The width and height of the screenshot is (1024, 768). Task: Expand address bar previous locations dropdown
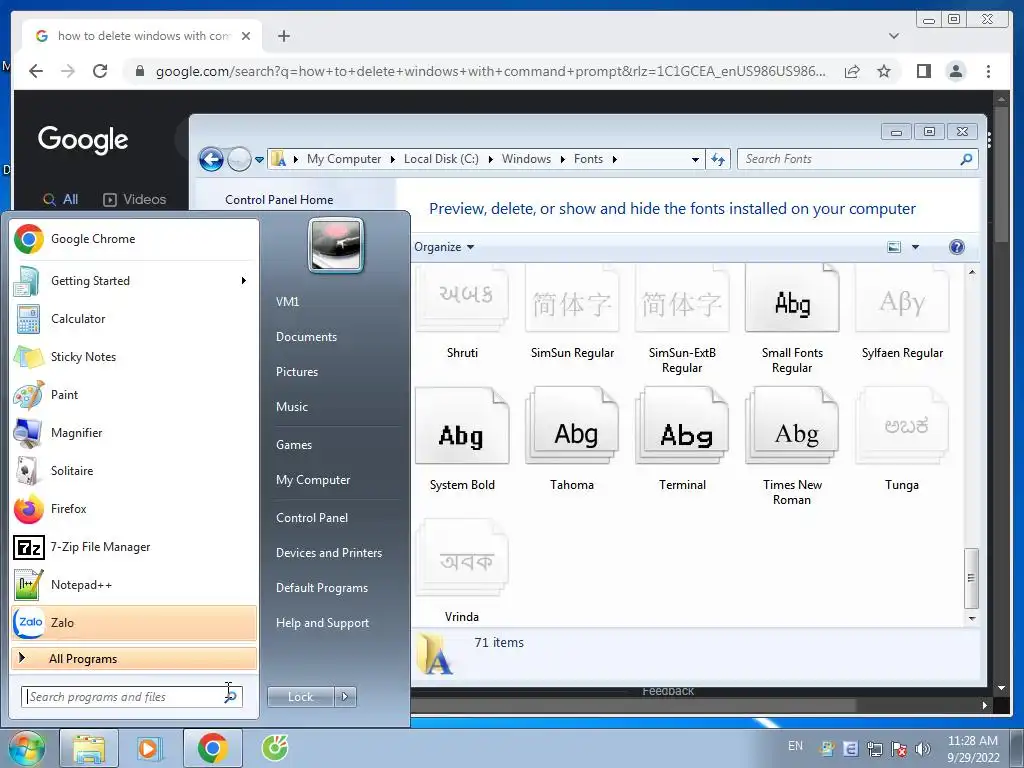(x=696, y=159)
